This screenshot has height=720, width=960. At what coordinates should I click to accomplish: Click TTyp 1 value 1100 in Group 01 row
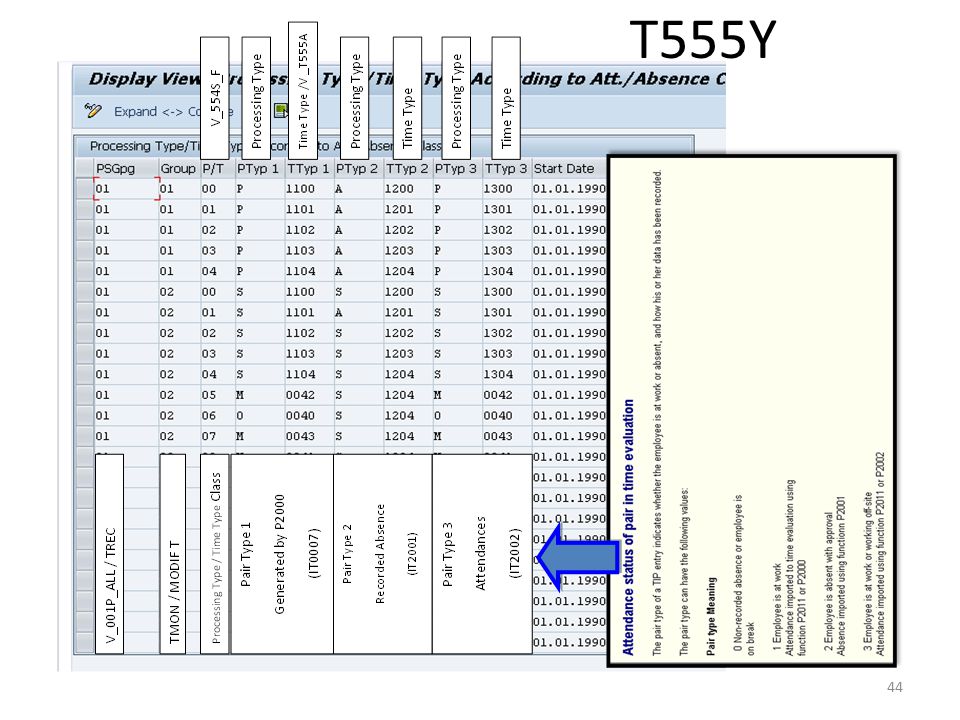[309, 189]
